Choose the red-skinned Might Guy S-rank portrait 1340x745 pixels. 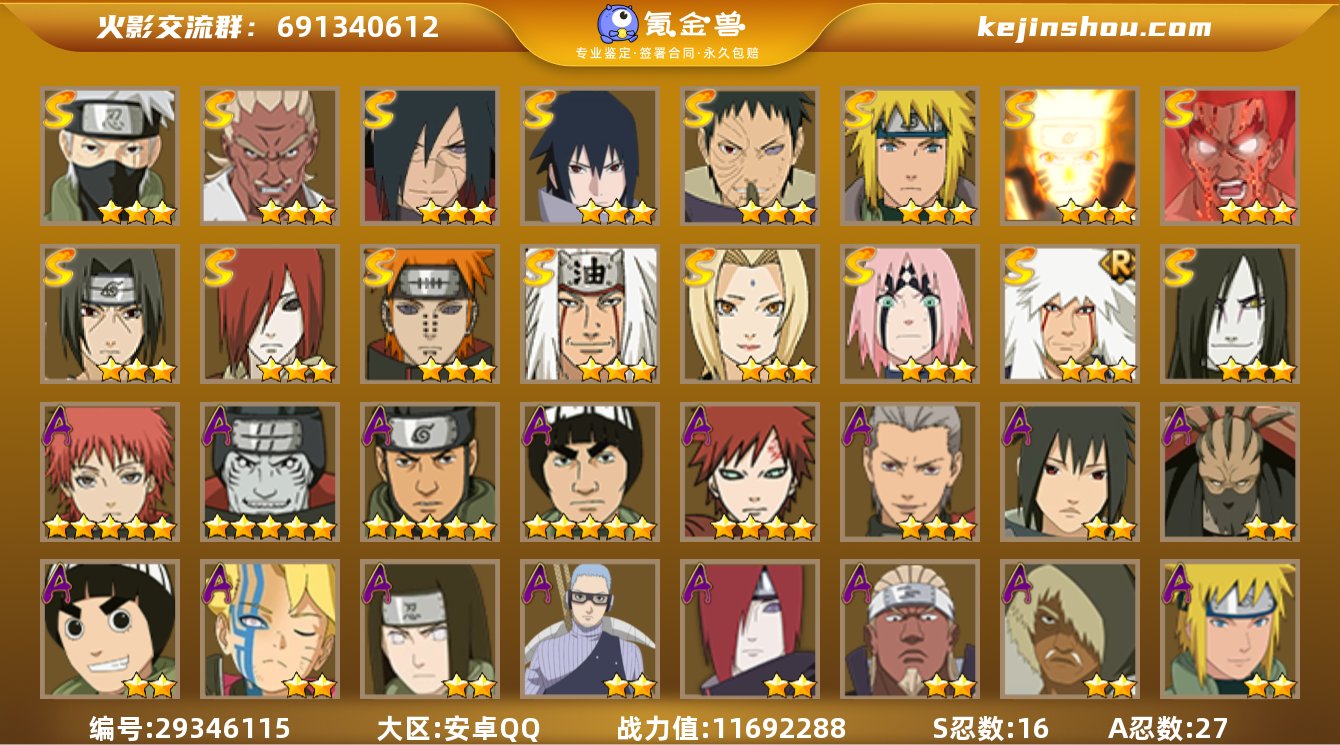point(1229,156)
